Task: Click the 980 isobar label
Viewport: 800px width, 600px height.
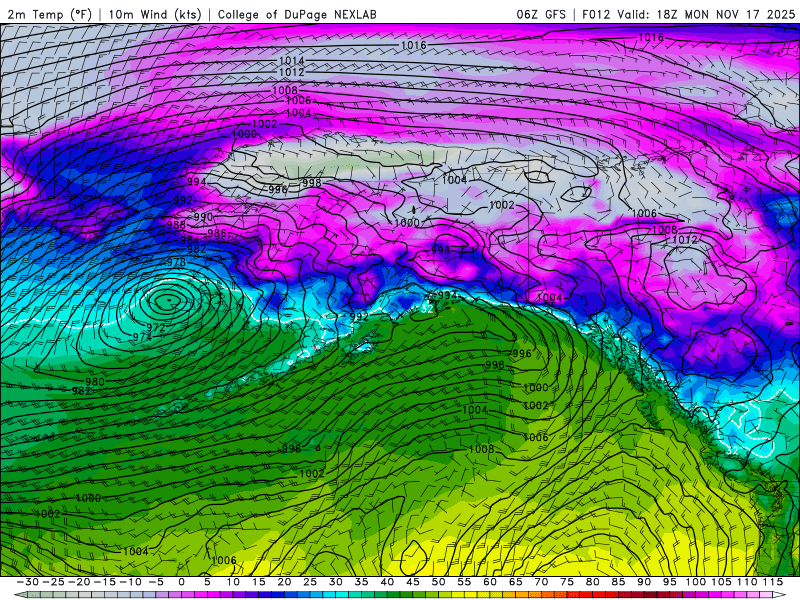Action: (x=95, y=381)
